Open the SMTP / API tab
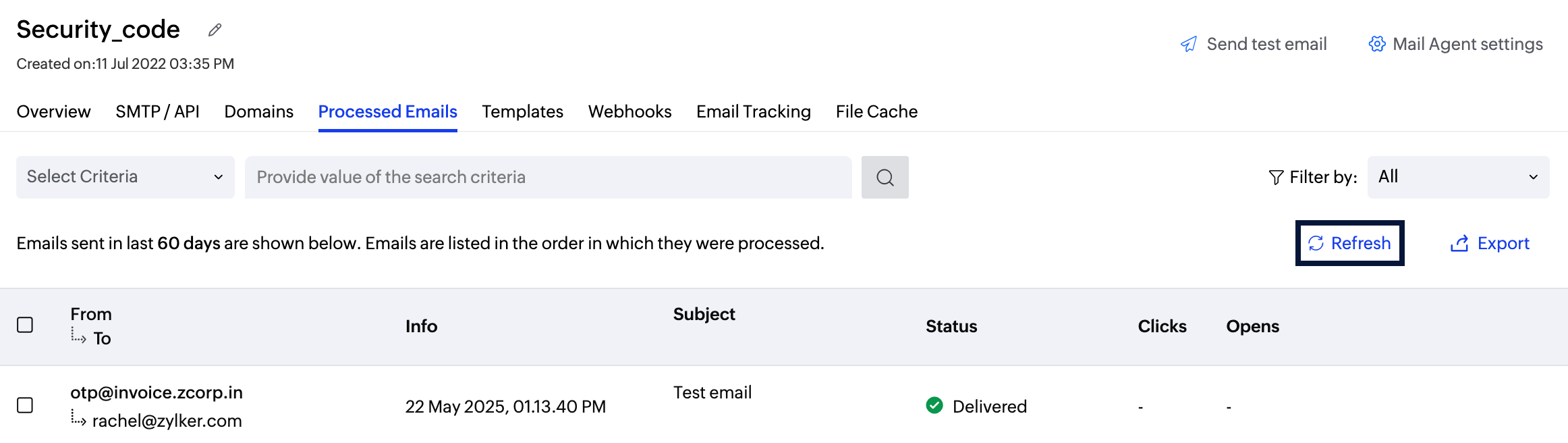The image size is (1568, 443). 157,112
